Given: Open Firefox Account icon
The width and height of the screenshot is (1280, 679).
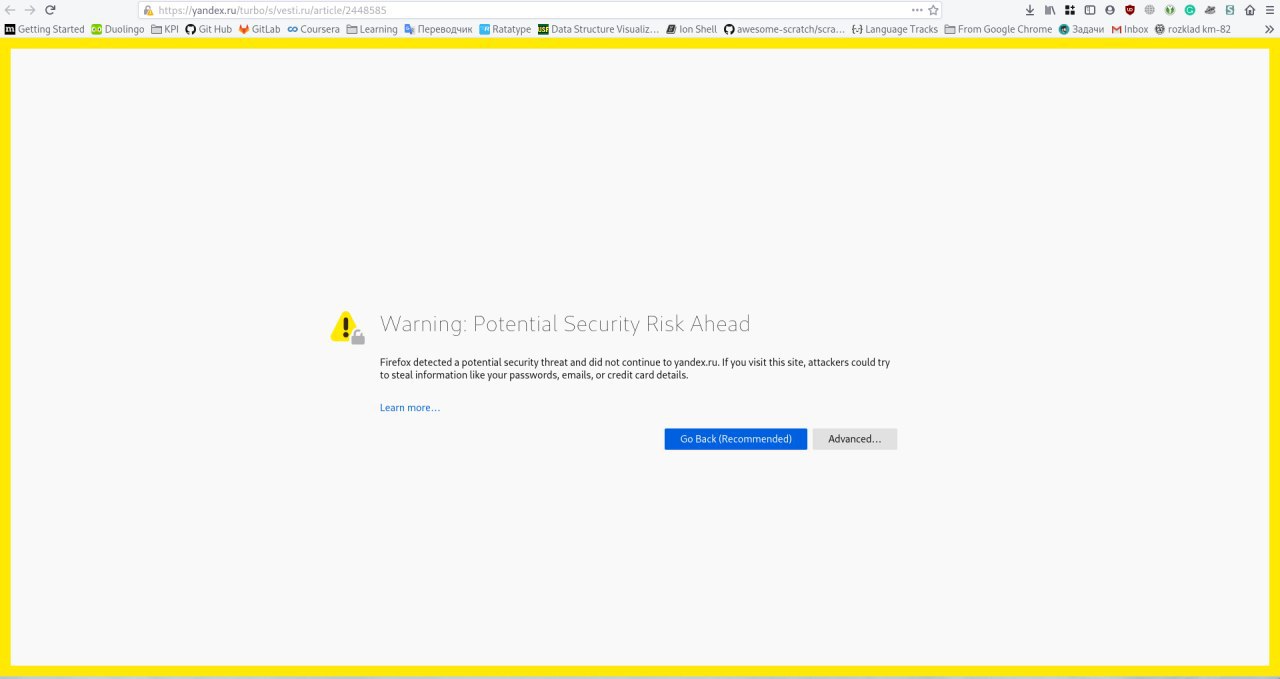Looking at the screenshot, I should (1110, 10).
